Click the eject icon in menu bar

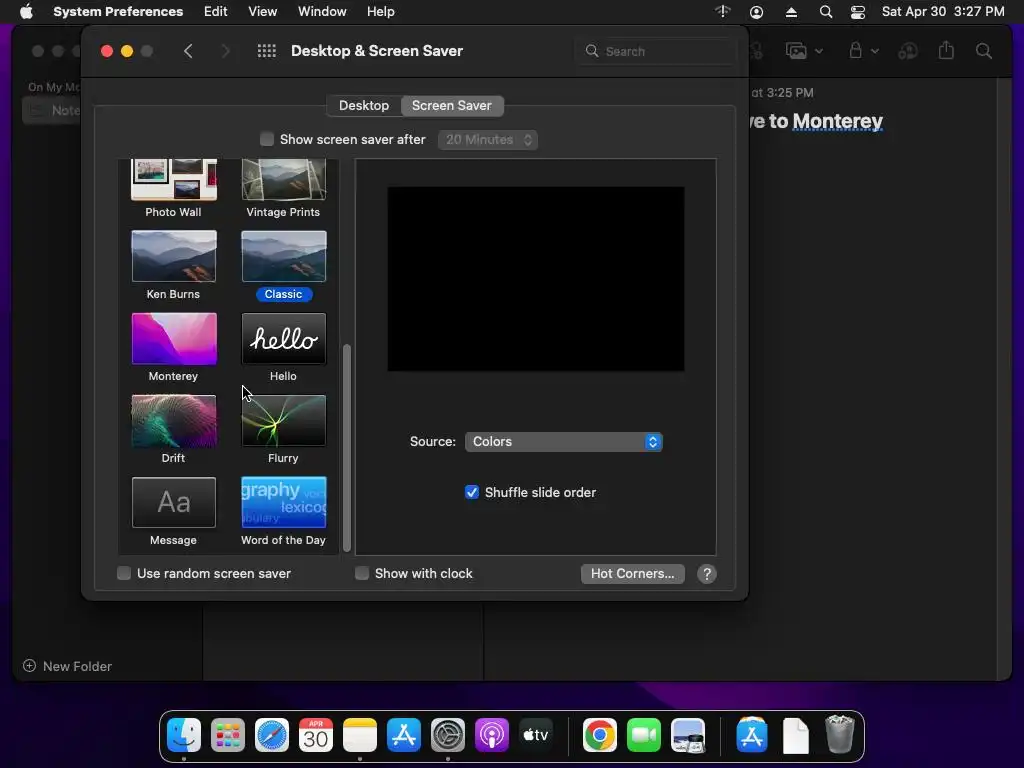[791, 12]
